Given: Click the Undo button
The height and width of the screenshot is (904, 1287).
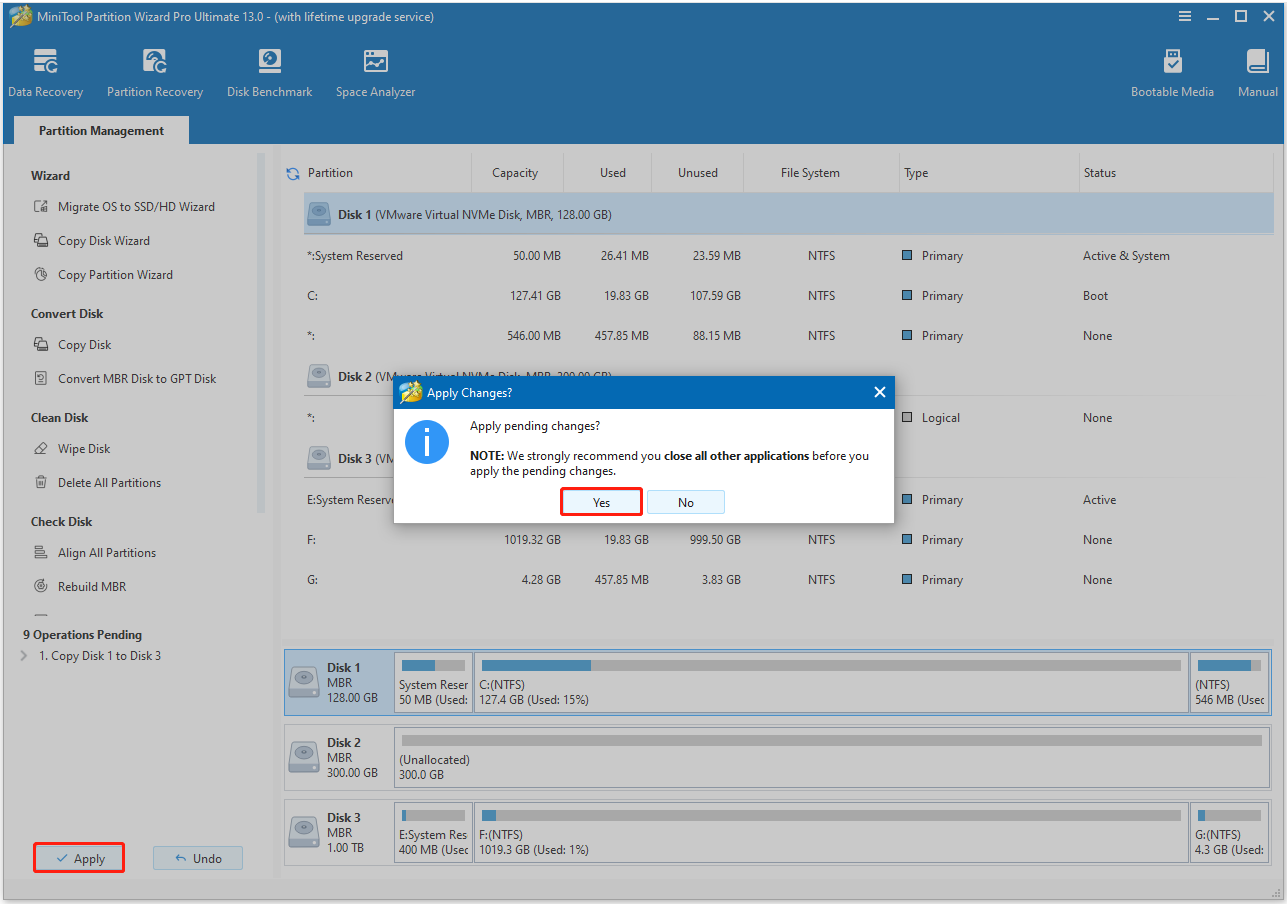Looking at the screenshot, I should [x=197, y=857].
